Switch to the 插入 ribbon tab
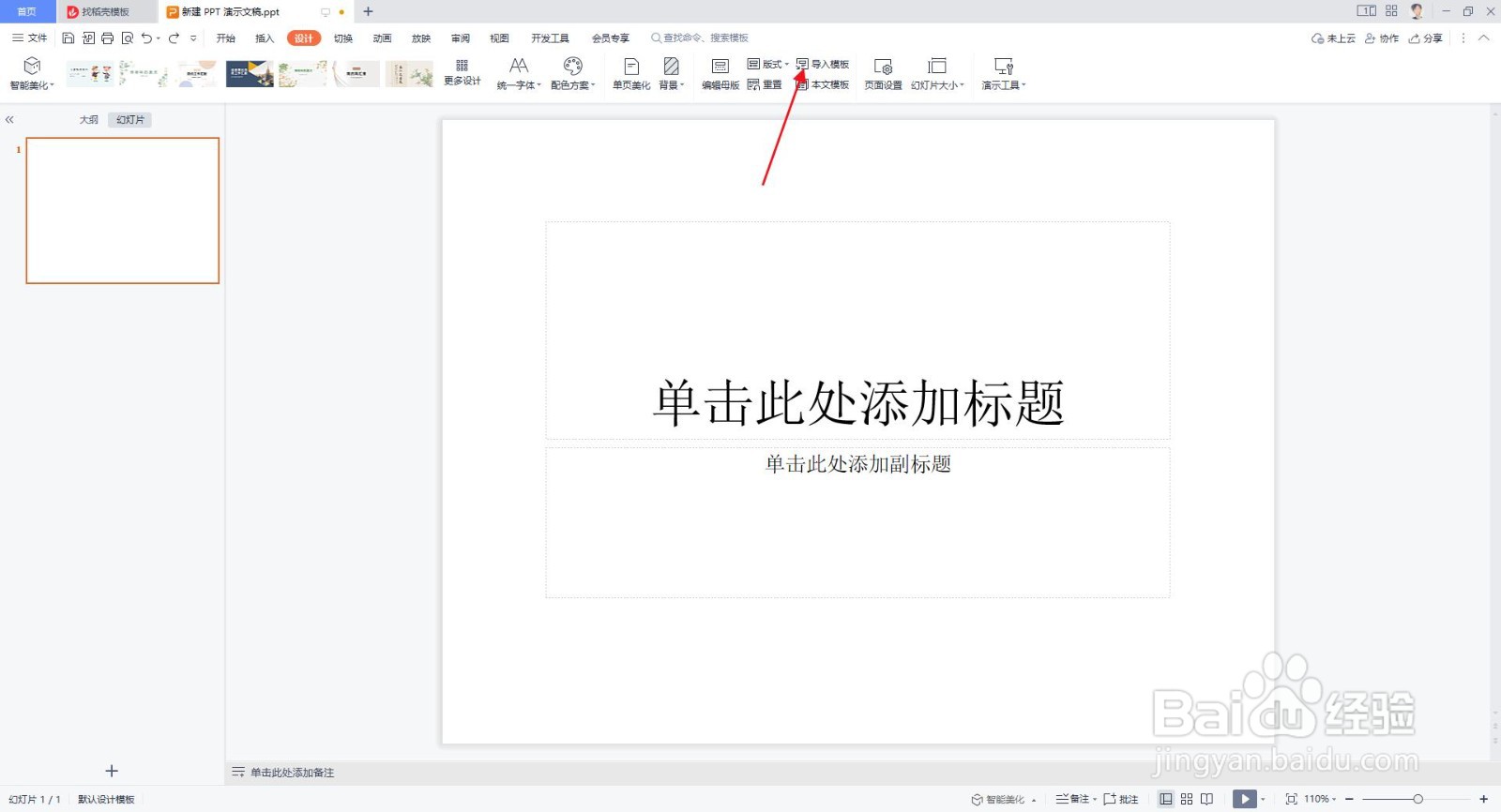This screenshot has height=812, width=1501. pos(265,38)
